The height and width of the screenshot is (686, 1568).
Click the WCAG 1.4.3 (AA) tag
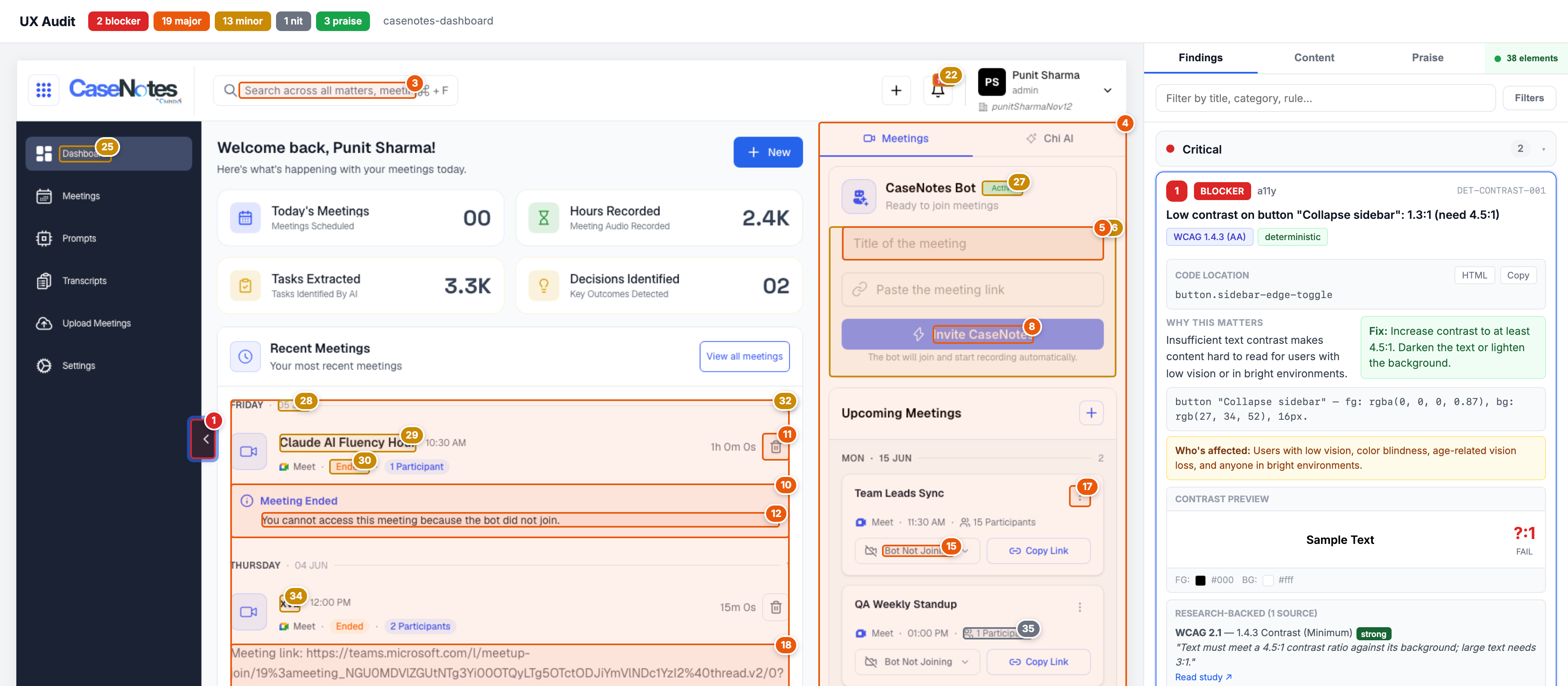1209,237
